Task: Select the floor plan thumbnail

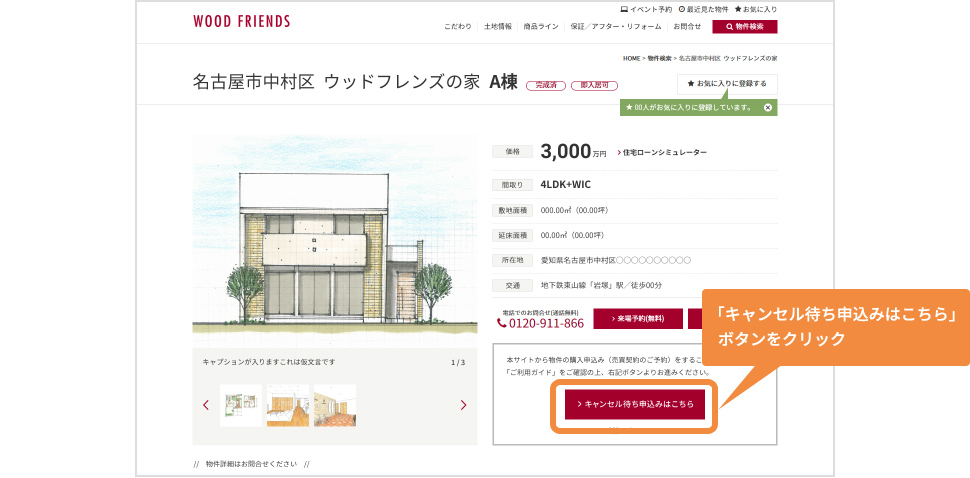Action: click(x=241, y=406)
